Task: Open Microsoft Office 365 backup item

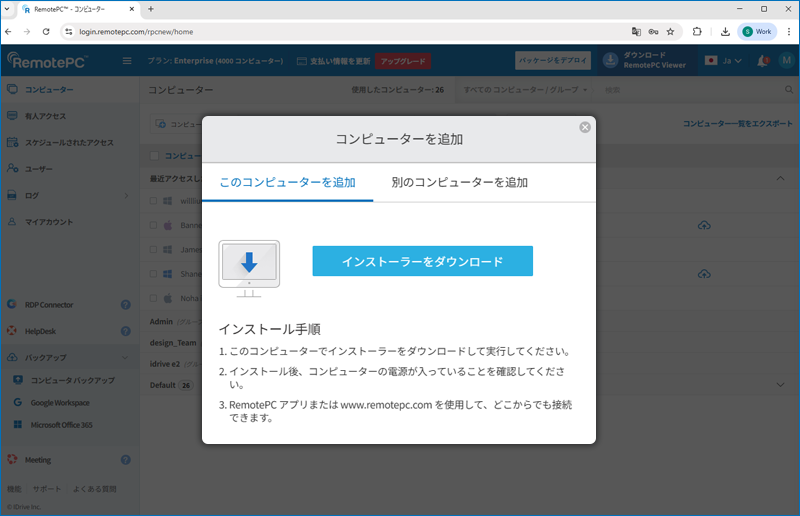Action: coord(61,425)
